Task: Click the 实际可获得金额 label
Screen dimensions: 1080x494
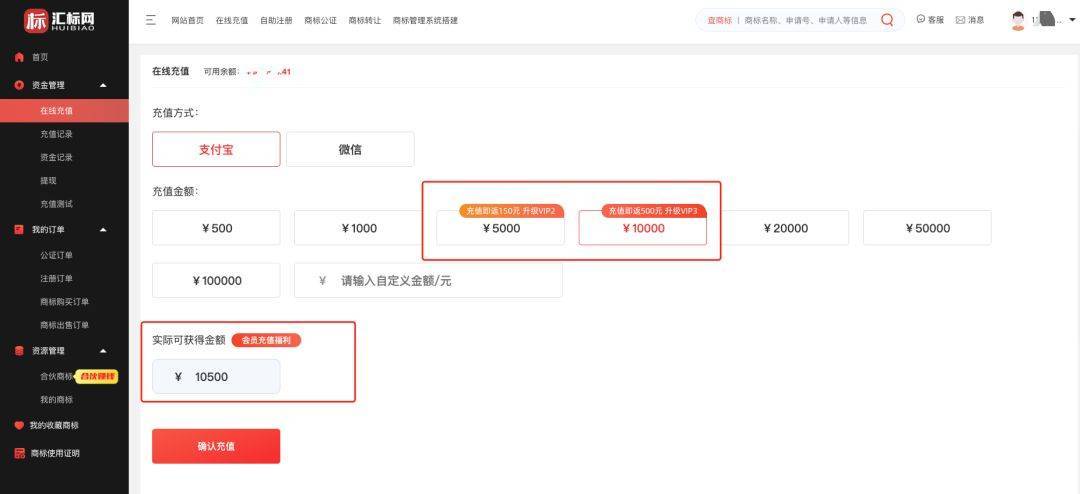Action: click(189, 340)
